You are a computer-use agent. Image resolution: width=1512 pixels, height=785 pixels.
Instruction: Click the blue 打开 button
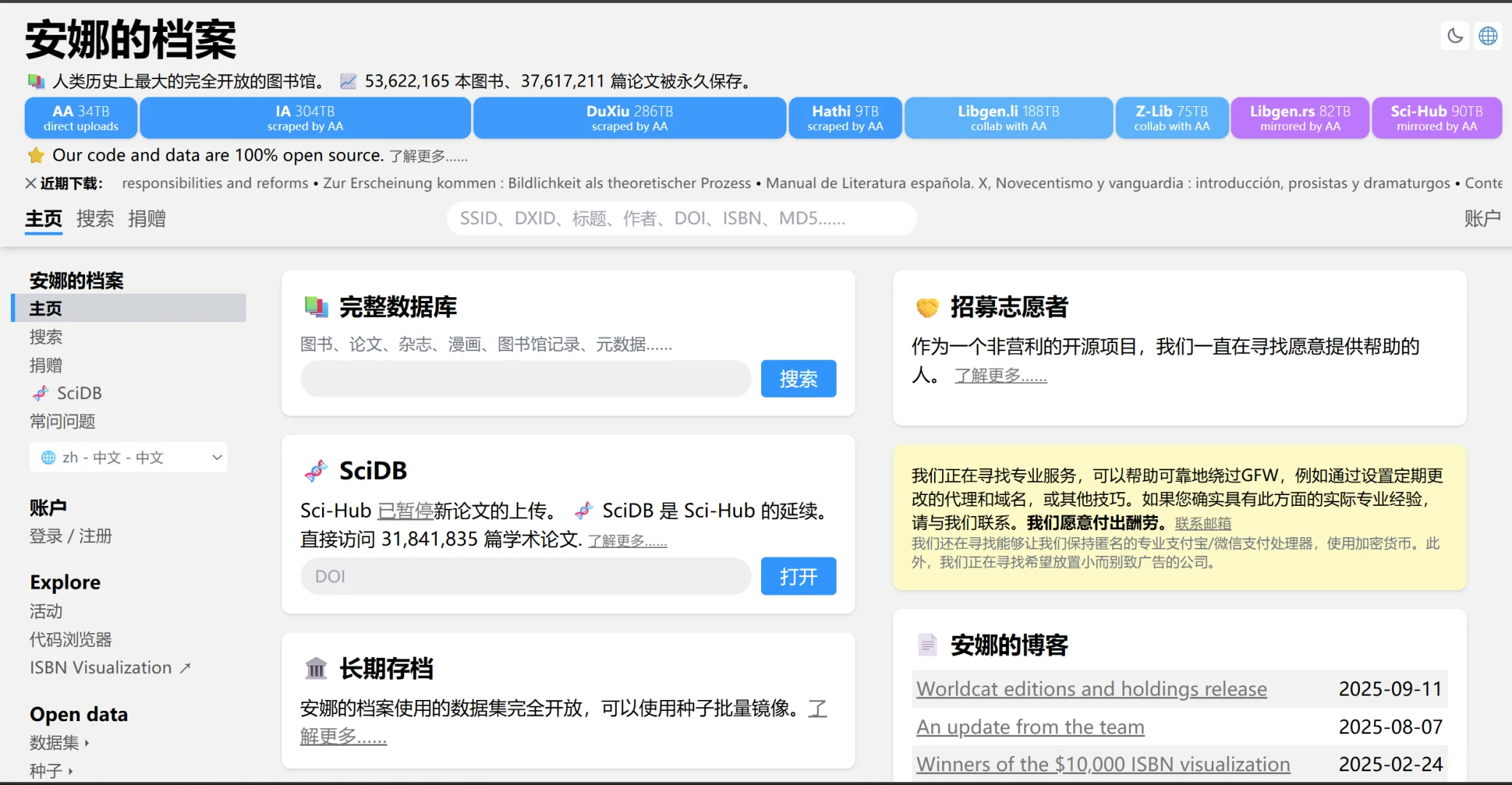click(798, 576)
